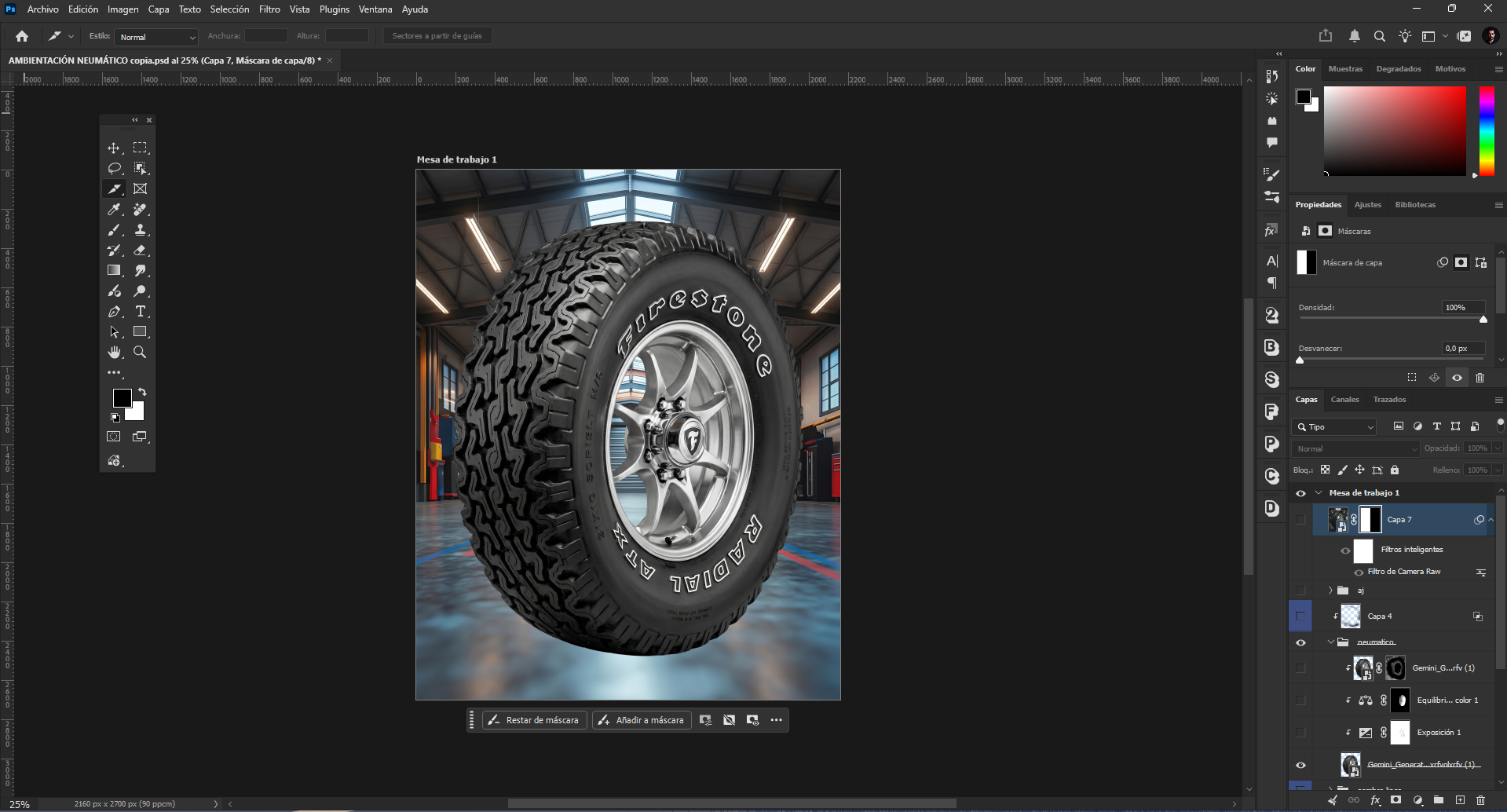Click the trash icon in Layers panel
Screen dimensions: 1507x812
click(x=1480, y=800)
